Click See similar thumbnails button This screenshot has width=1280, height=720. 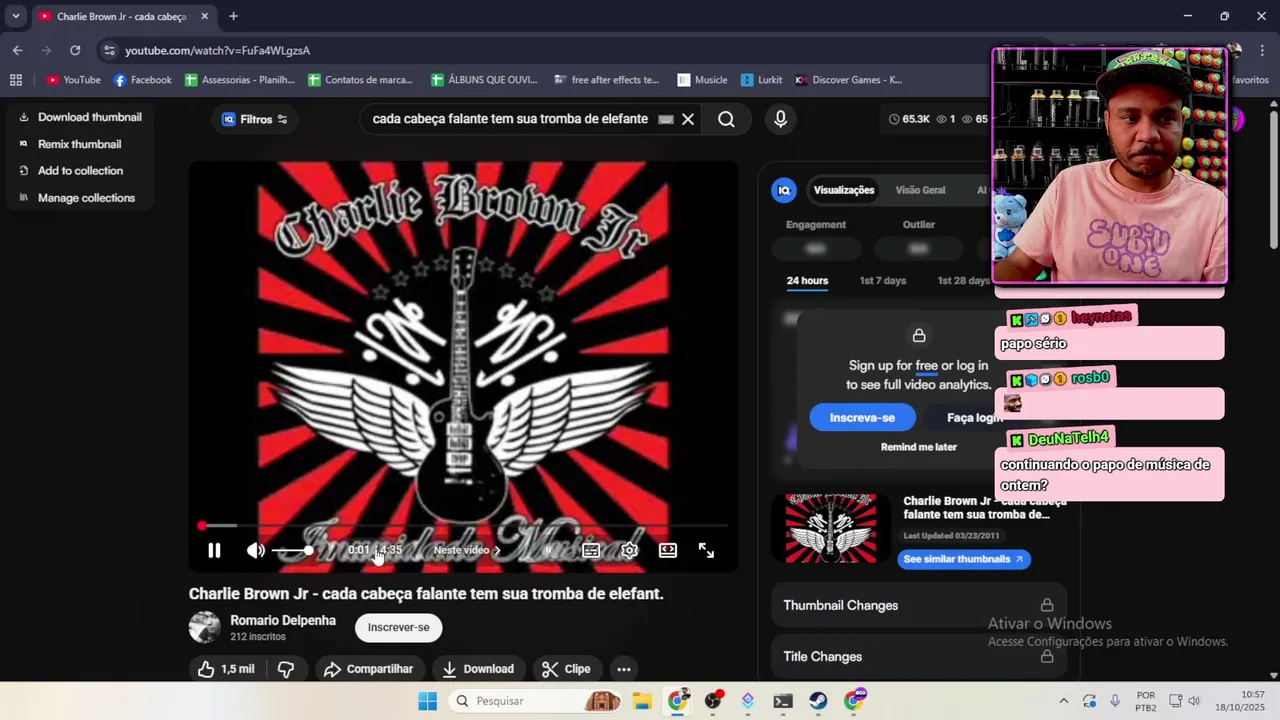click(964, 559)
